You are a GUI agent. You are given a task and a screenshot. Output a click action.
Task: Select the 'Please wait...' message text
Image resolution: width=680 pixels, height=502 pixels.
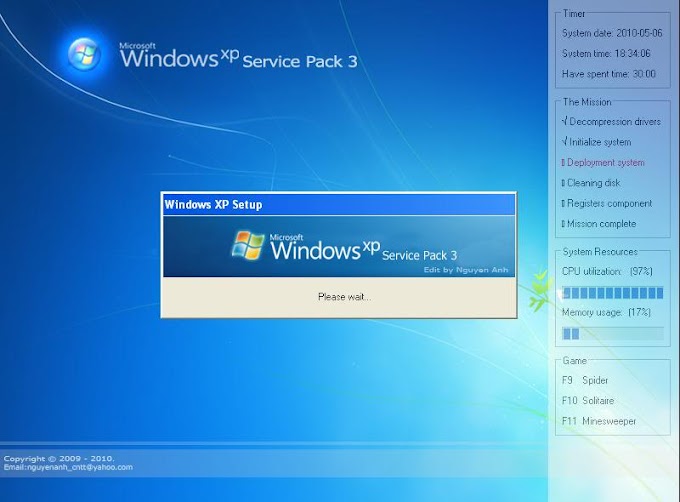tap(344, 297)
